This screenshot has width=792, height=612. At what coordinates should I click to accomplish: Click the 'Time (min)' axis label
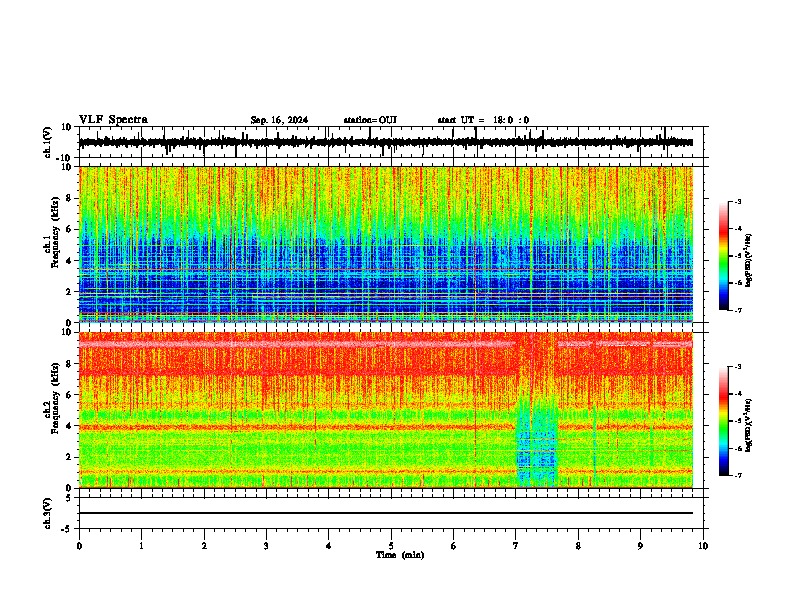click(400, 555)
